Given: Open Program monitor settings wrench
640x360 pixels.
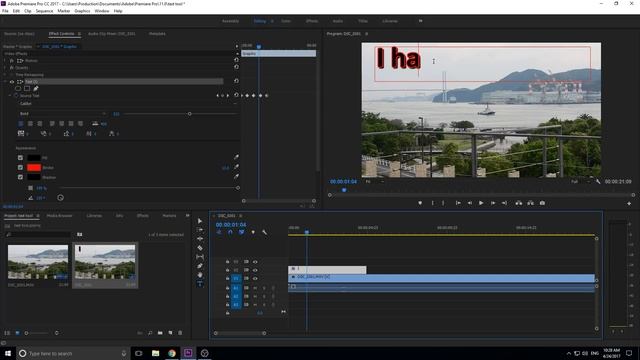Looking at the screenshot, I should 598,182.
